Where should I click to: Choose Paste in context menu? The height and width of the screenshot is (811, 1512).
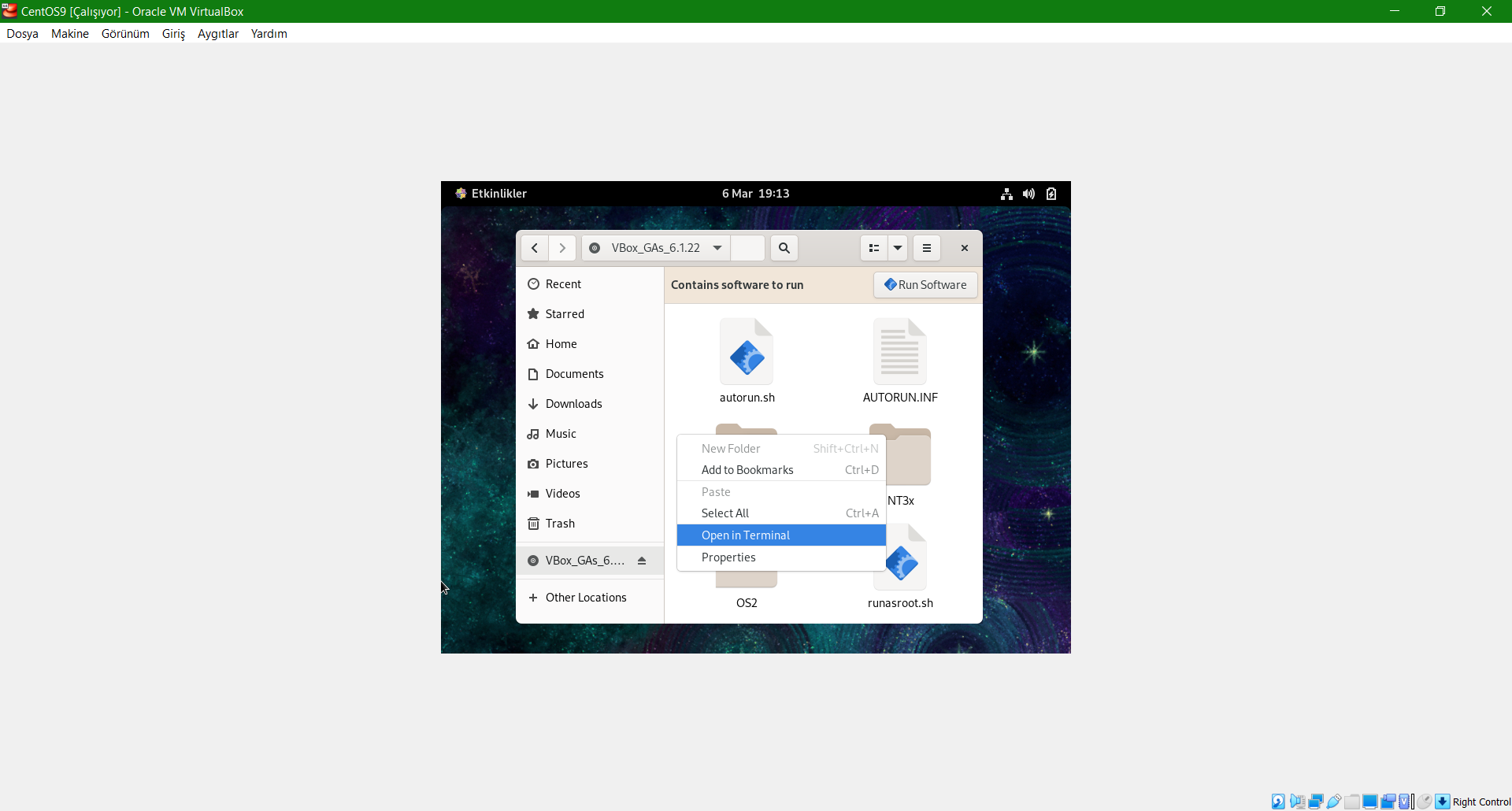tap(781, 492)
